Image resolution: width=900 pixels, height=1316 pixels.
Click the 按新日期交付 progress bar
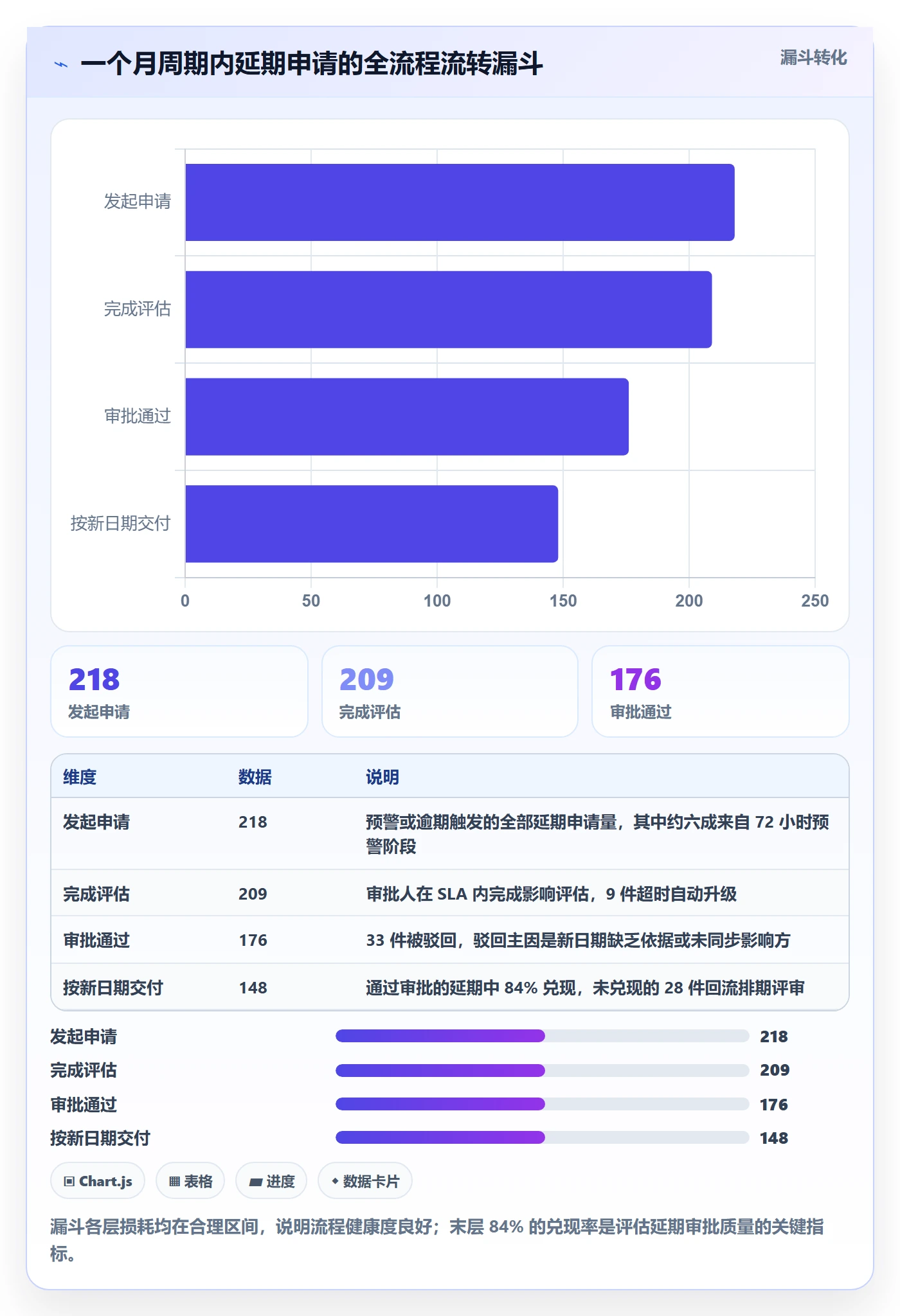pyautogui.click(x=543, y=1137)
